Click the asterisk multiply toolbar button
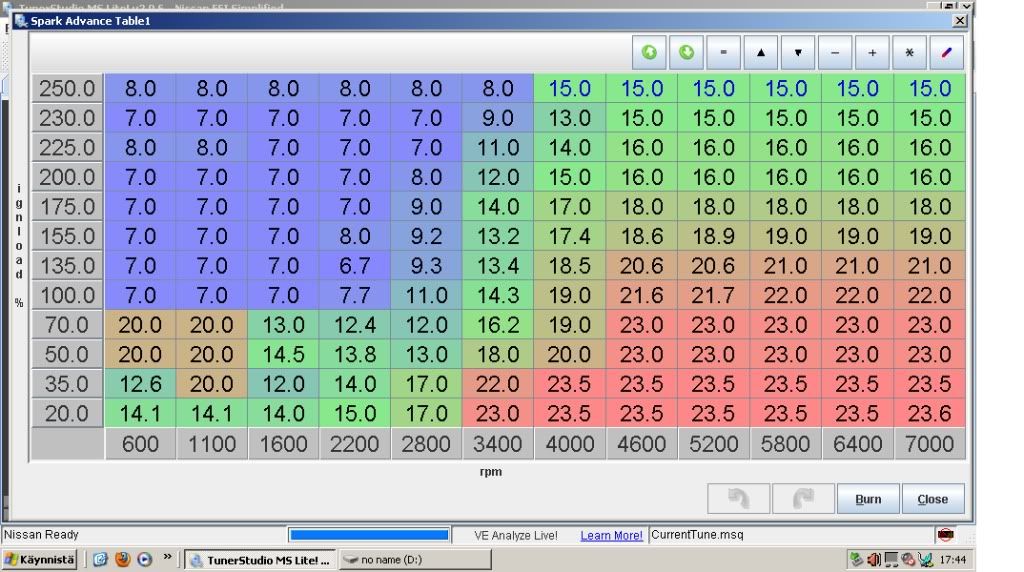The height and width of the screenshot is (572, 1024). 910,52
